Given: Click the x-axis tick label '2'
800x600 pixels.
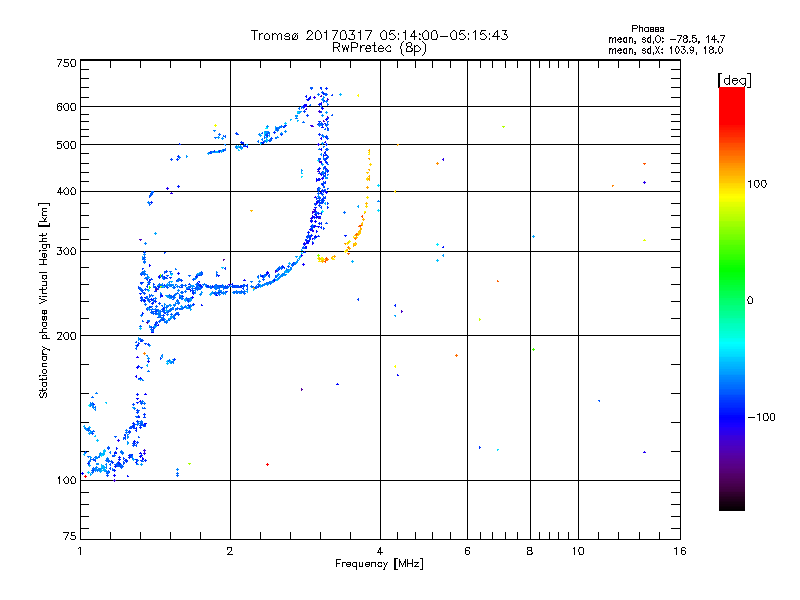Looking at the screenshot, I should point(230,551).
